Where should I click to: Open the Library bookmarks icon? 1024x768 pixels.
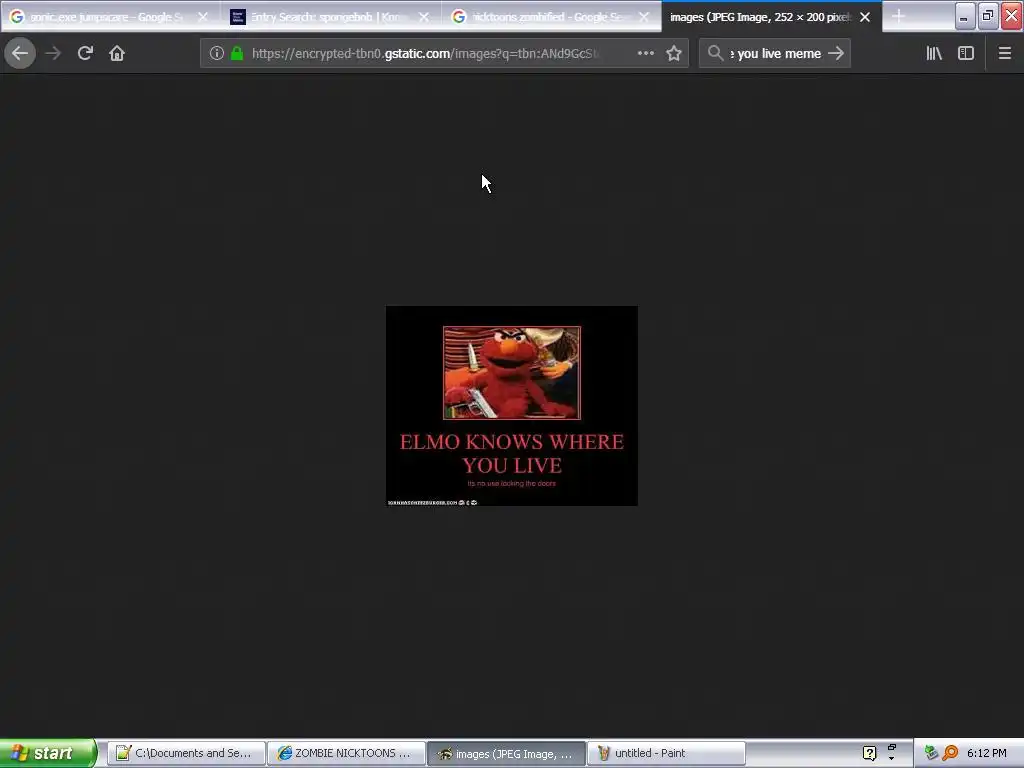(x=935, y=54)
